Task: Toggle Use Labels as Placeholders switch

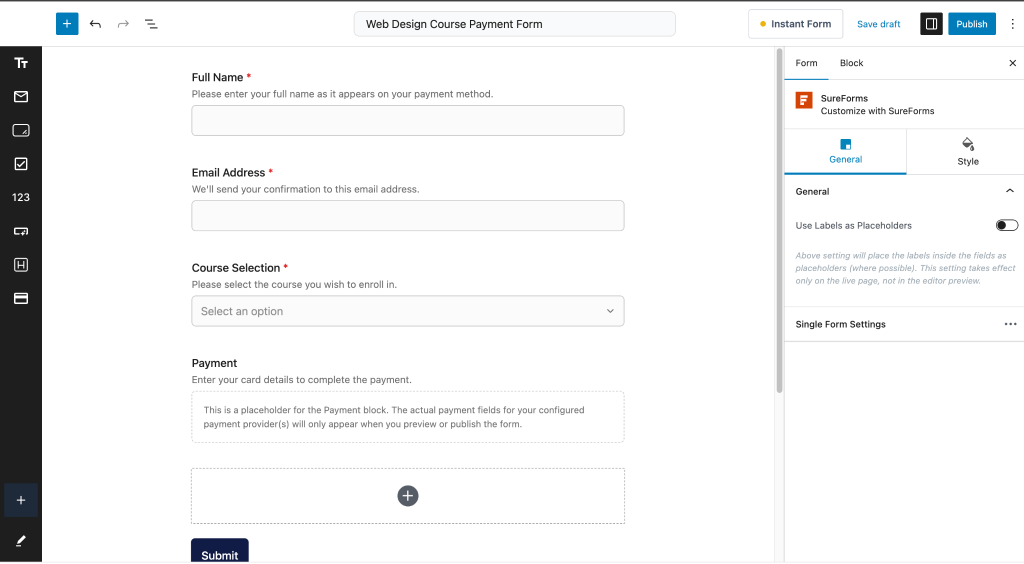Action: click(x=1006, y=225)
